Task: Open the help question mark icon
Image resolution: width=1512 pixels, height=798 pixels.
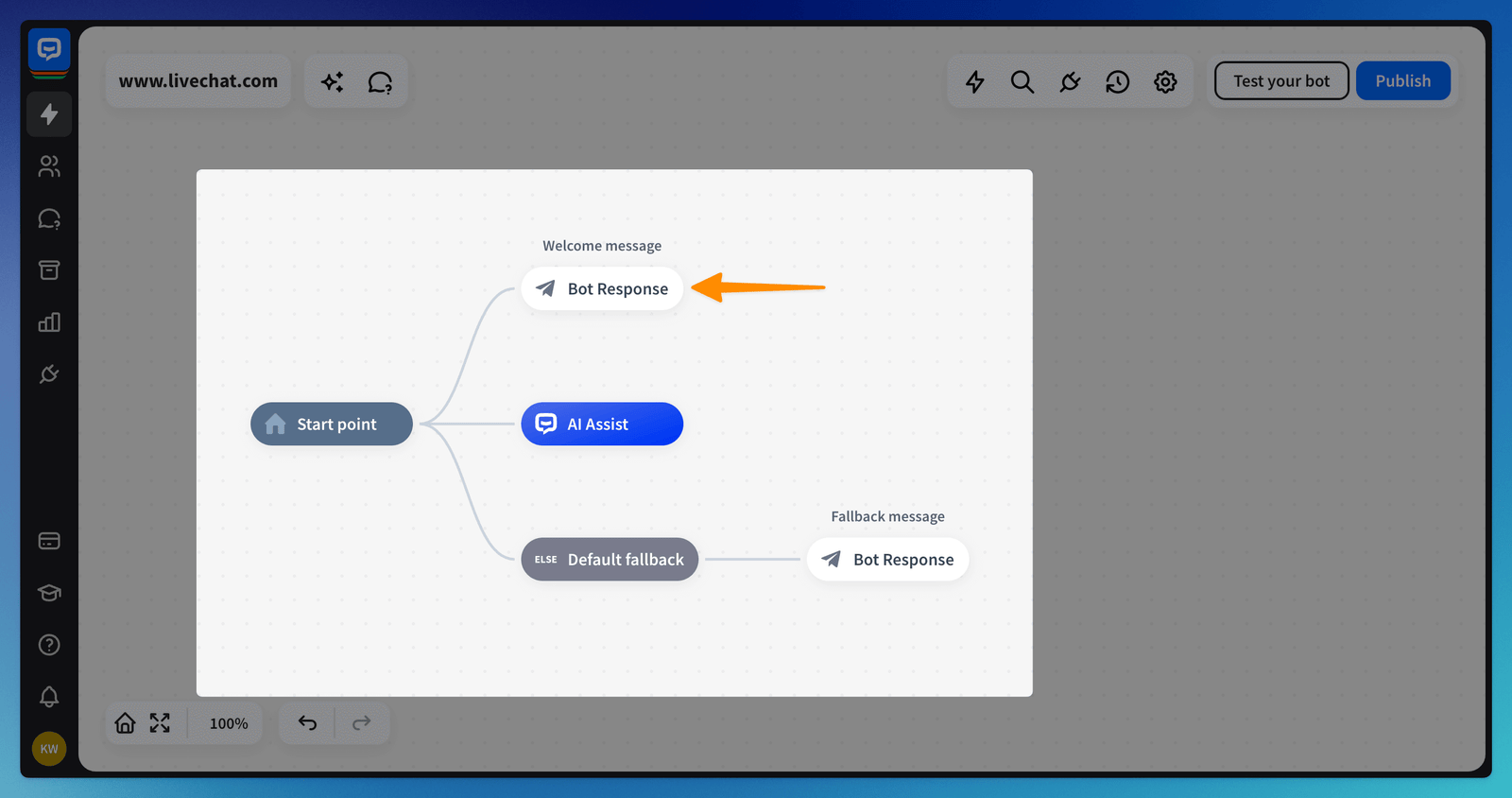Action: coord(49,645)
